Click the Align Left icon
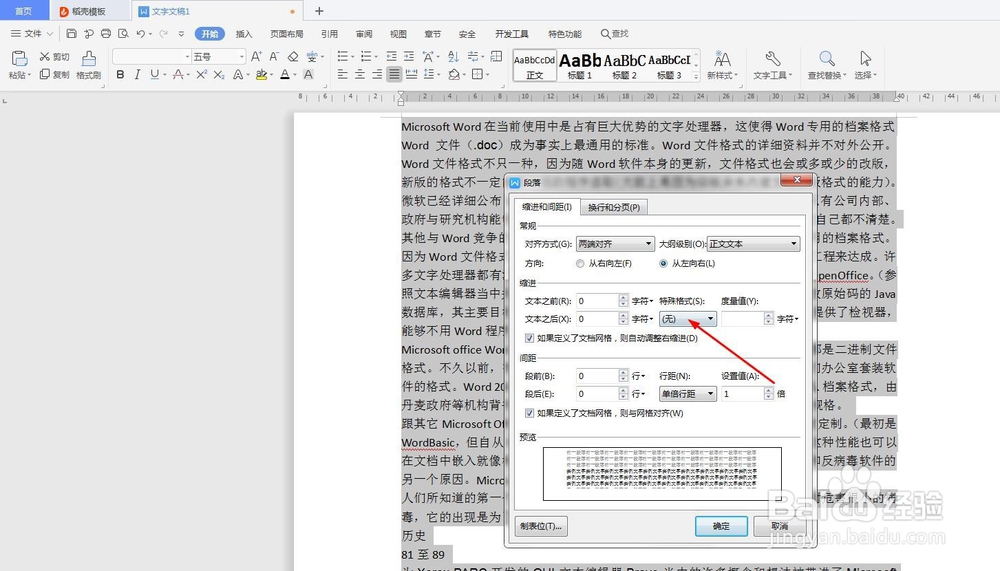1000x571 pixels. (342, 75)
